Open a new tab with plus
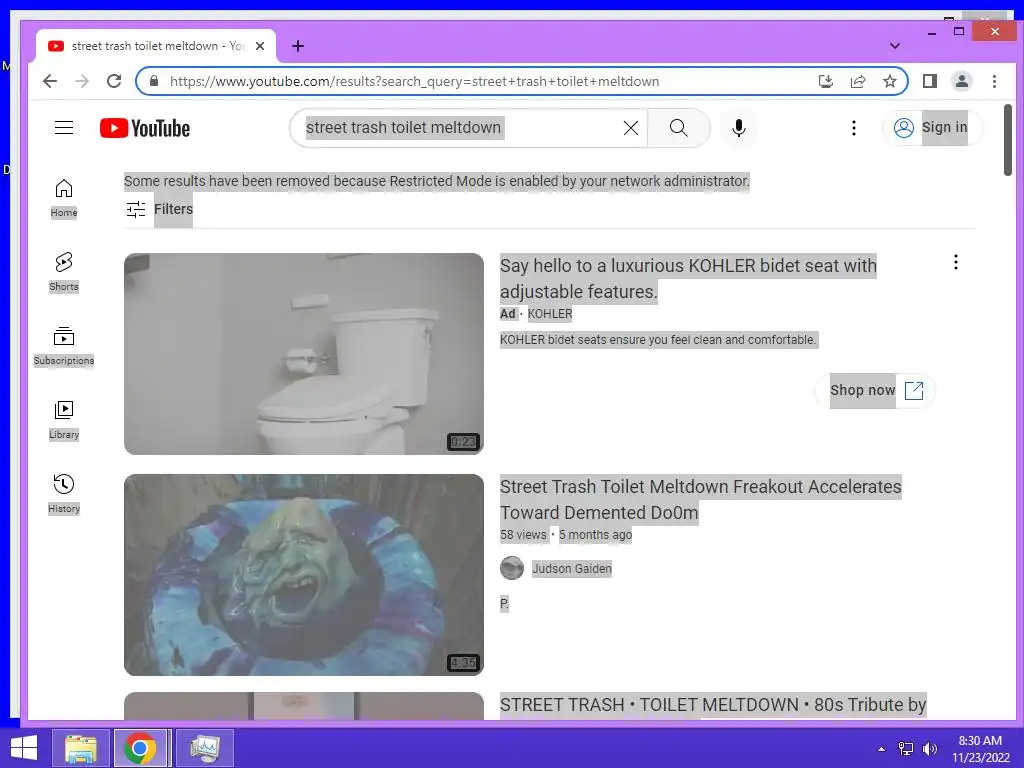This screenshot has width=1024, height=768. (298, 46)
